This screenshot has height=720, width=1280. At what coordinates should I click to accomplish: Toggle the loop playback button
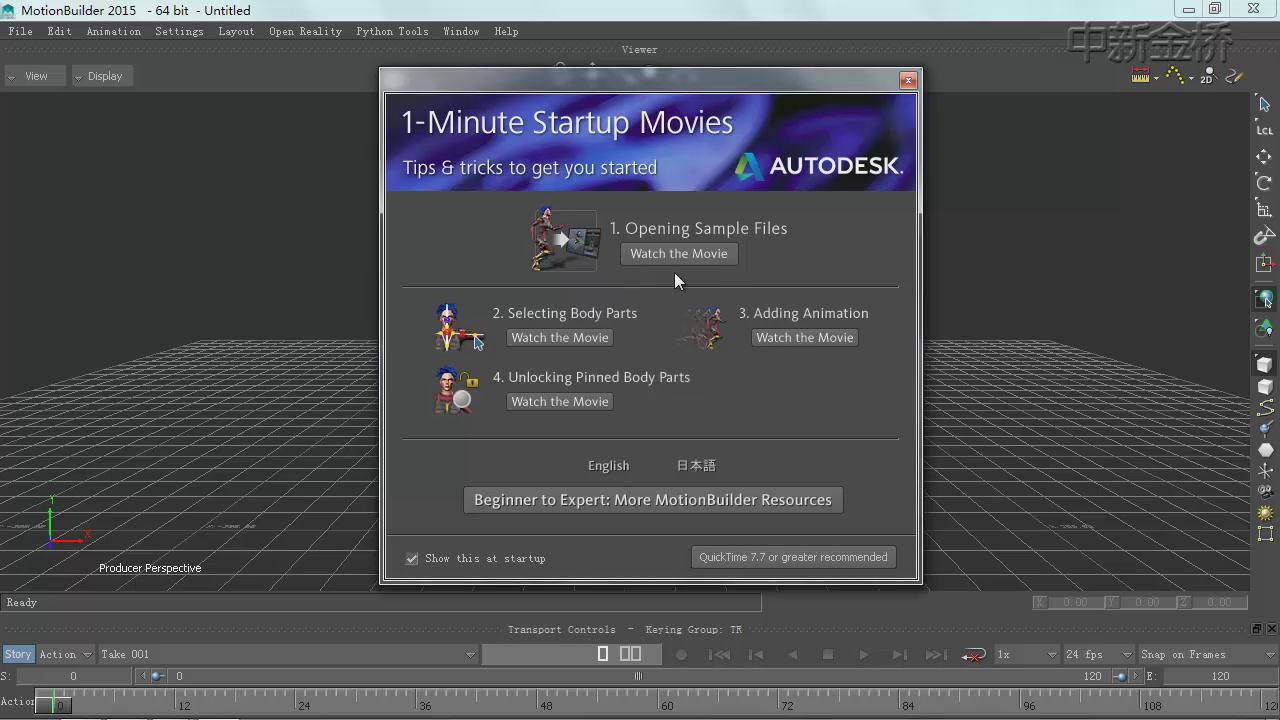[973, 654]
